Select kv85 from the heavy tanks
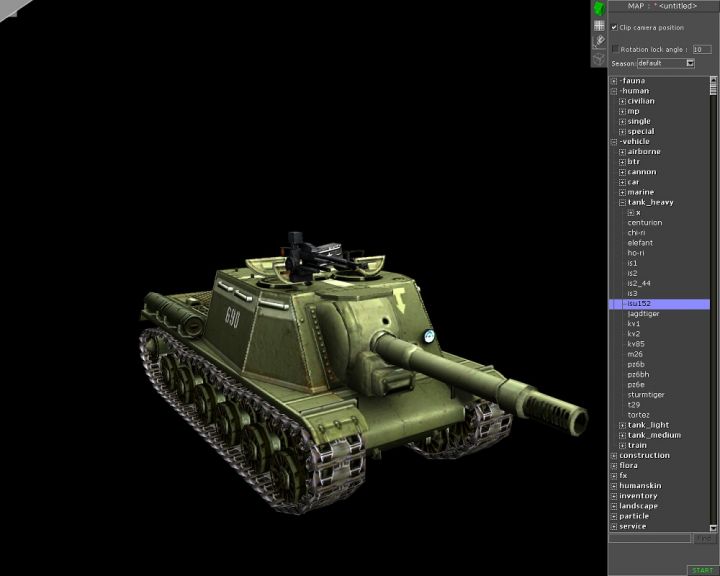Screen dimensions: 720x576 pos(636,344)
